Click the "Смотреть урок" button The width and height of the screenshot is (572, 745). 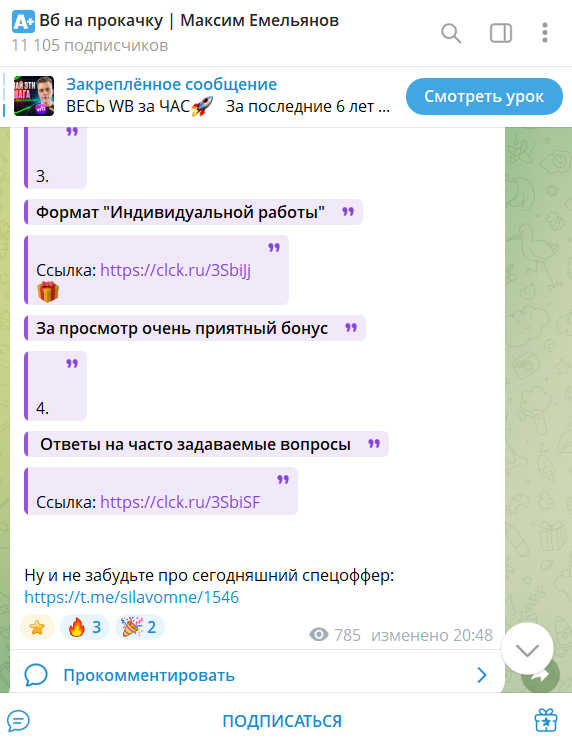(x=484, y=96)
